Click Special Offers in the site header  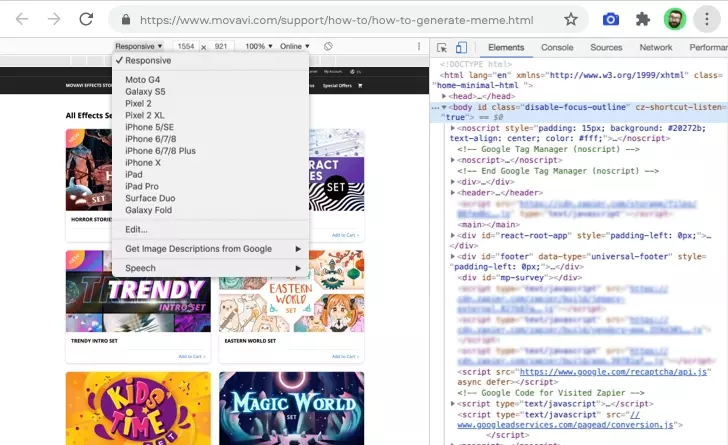[x=337, y=85]
